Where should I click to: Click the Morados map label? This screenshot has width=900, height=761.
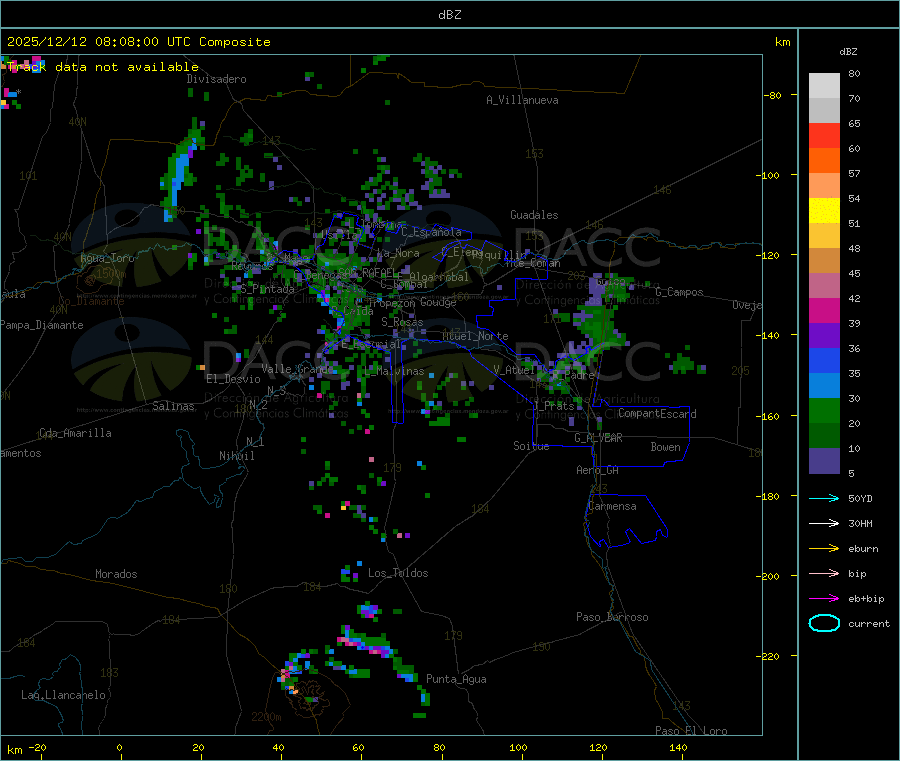tap(117, 574)
